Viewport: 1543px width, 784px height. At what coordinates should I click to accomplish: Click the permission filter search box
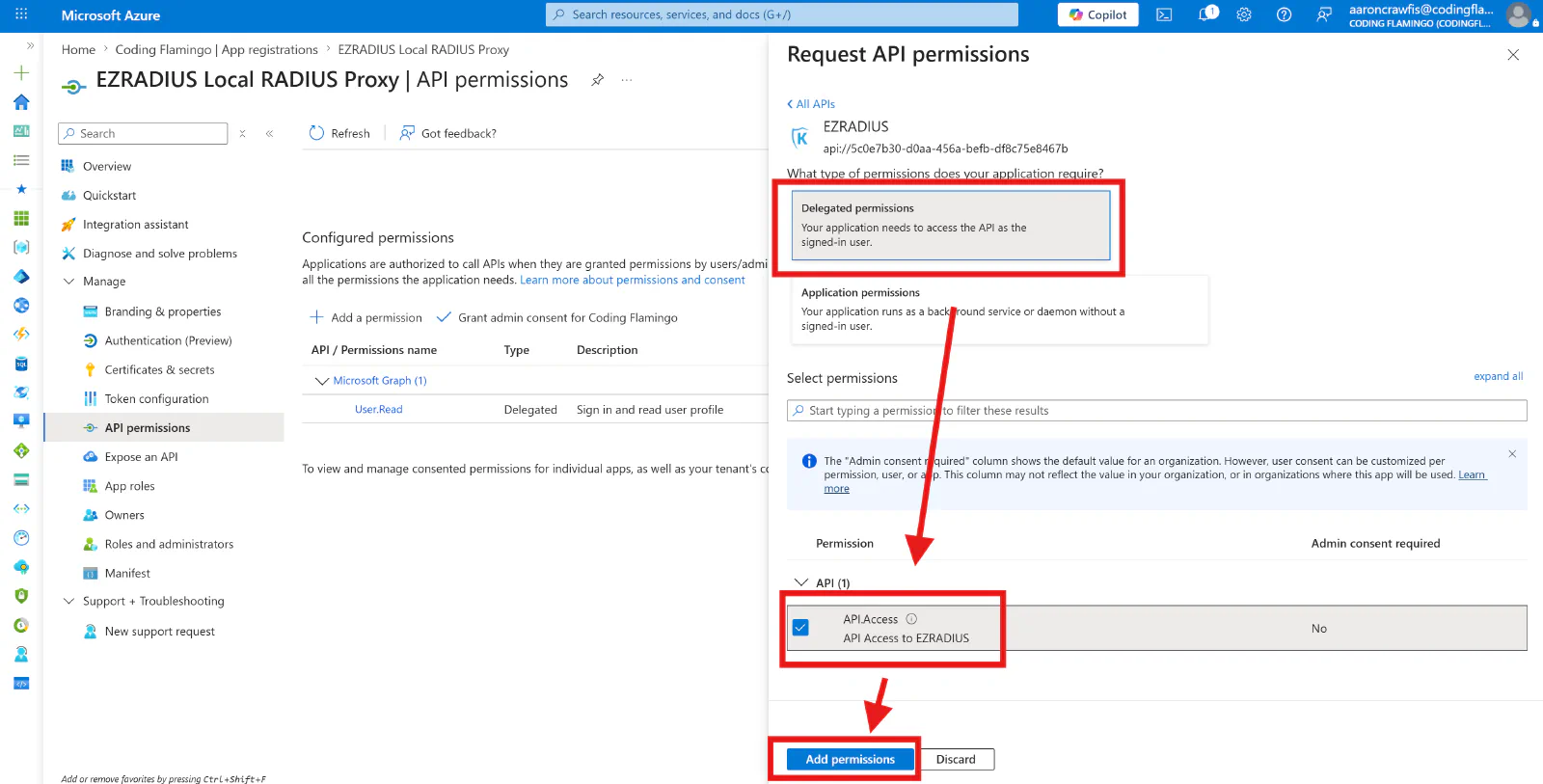click(x=1156, y=411)
